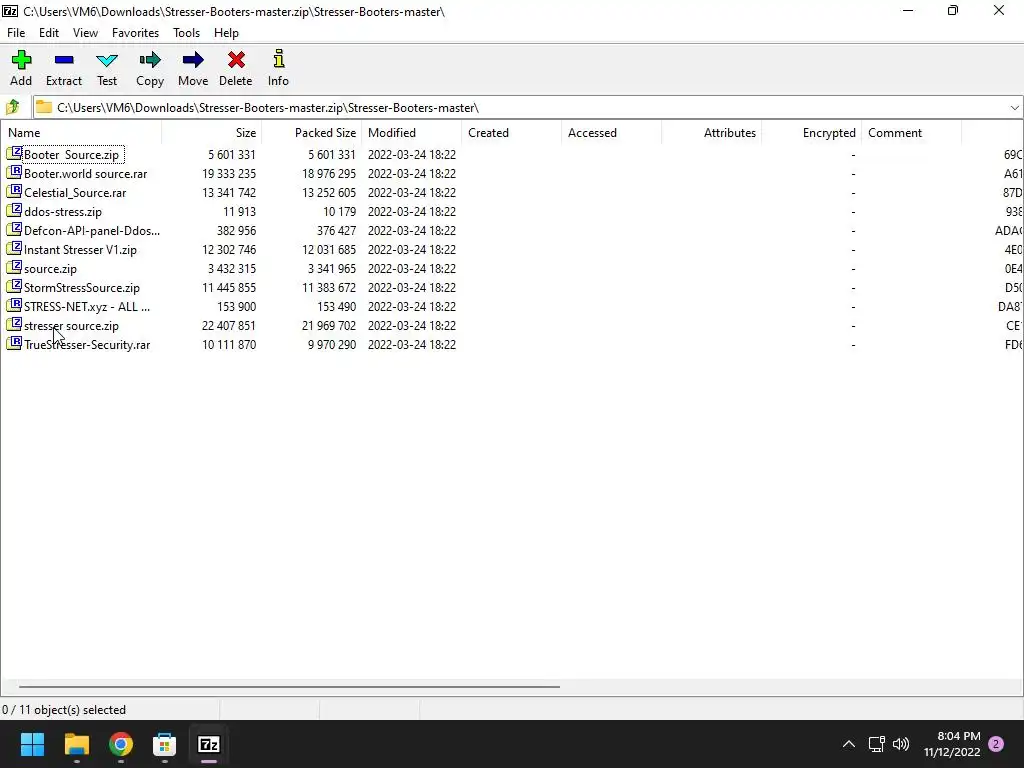Click the Add toolbar icon
The height and width of the screenshot is (768, 1024).
(21, 61)
